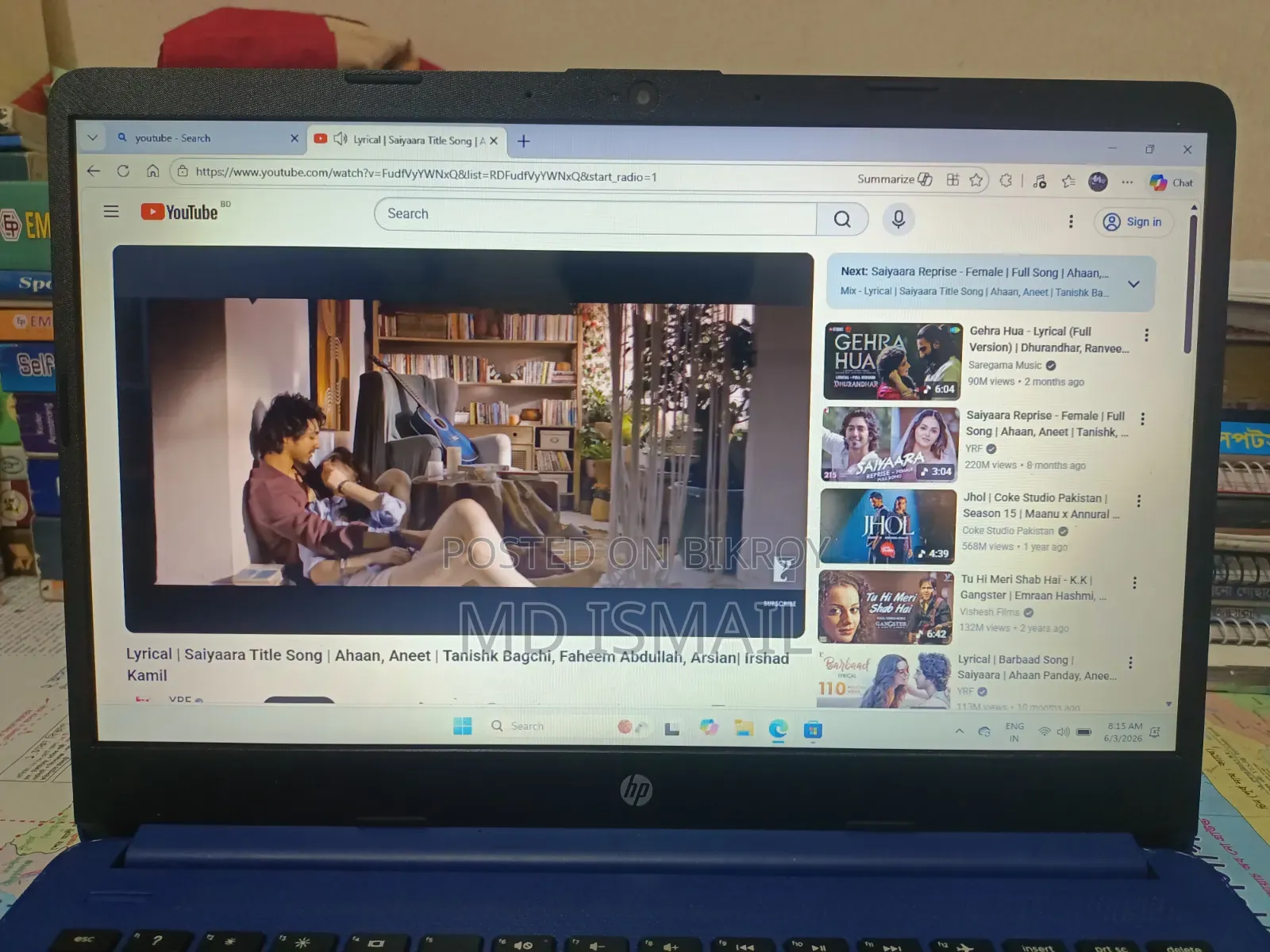Switch ENG IN input language
Viewport: 1270px width, 952px height.
point(1014,732)
